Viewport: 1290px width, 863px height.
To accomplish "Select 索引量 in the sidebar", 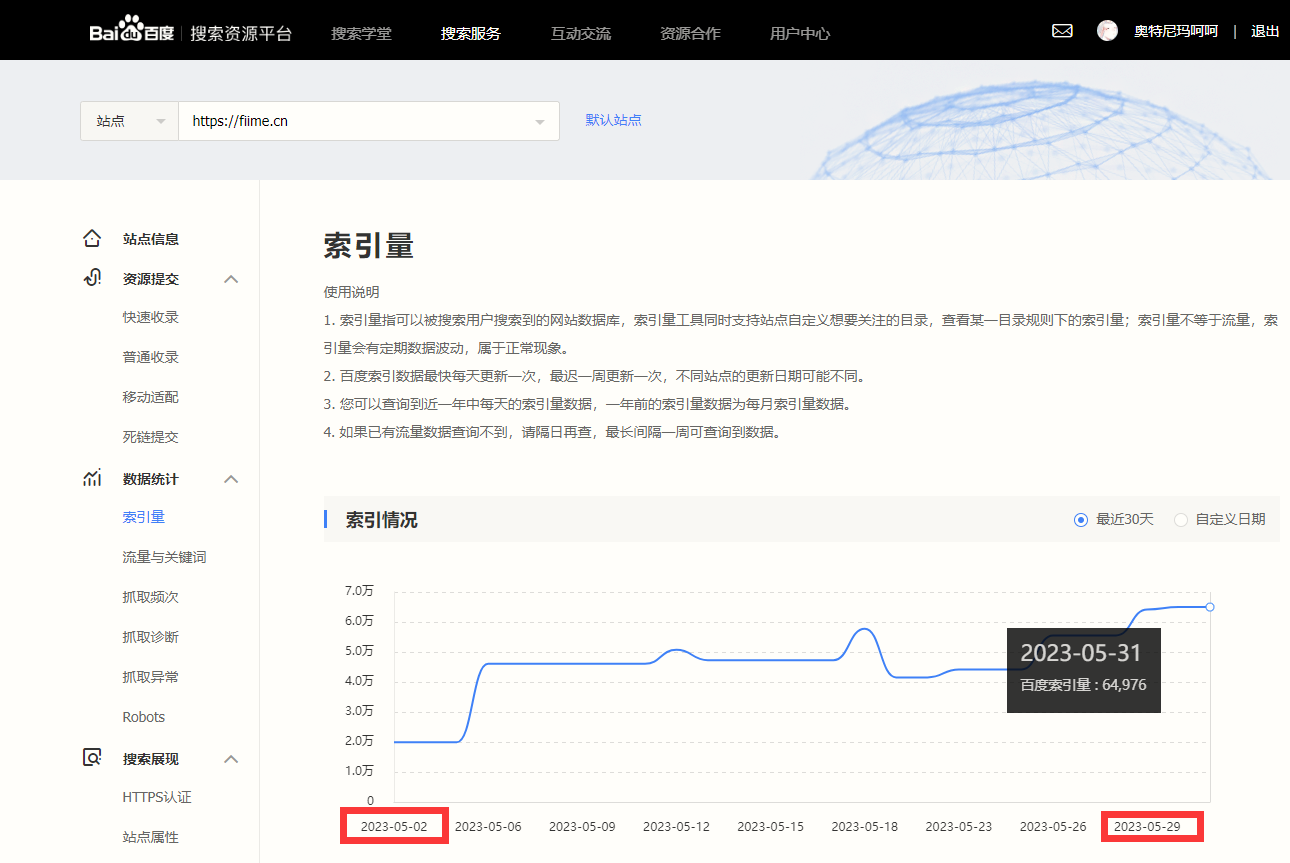I will 144,517.
